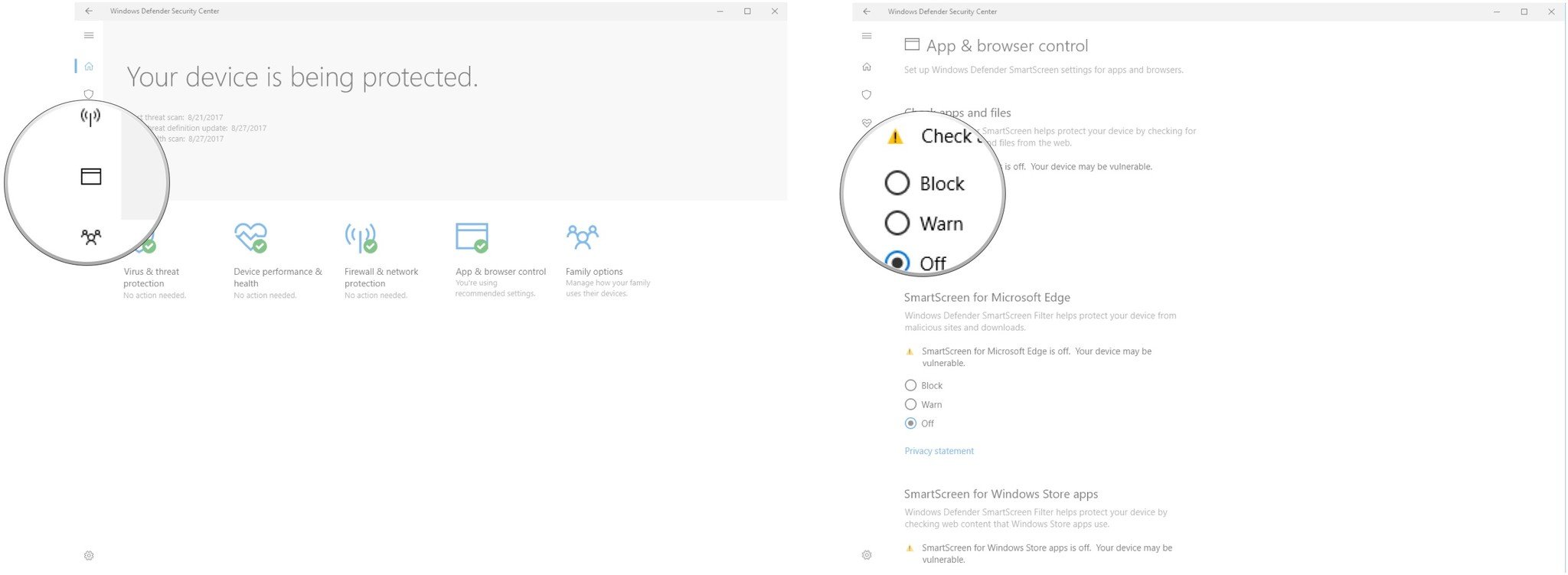Screen dimensions: 1568x575
Task: Open Device performance & health heart tile
Action: pyautogui.click(x=251, y=237)
